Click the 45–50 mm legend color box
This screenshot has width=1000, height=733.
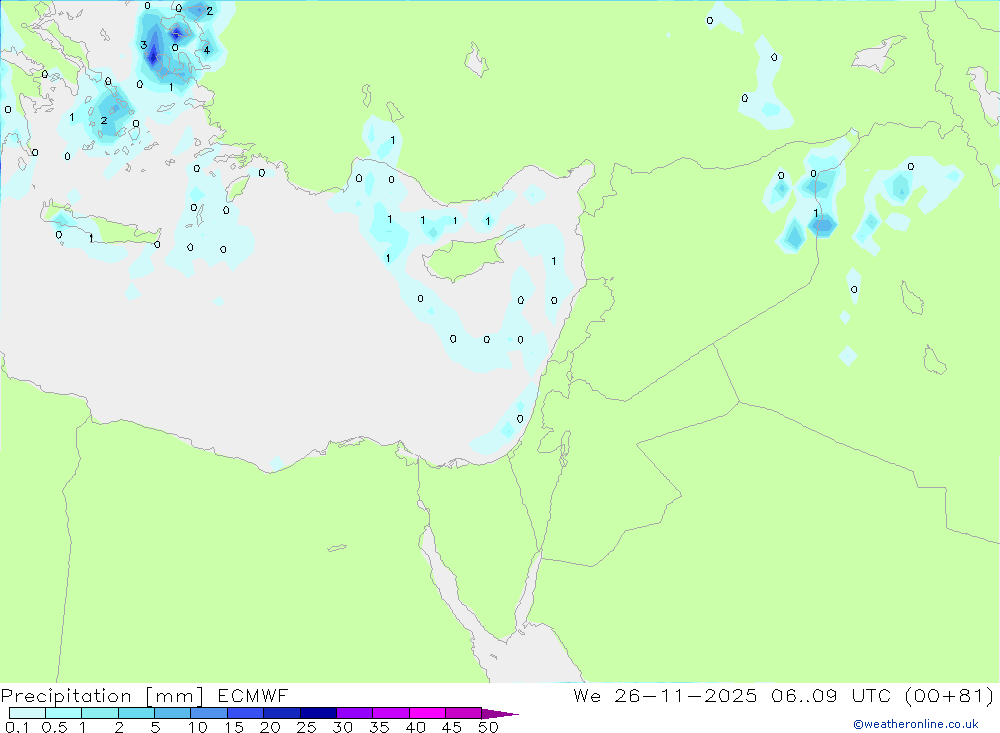(463, 713)
